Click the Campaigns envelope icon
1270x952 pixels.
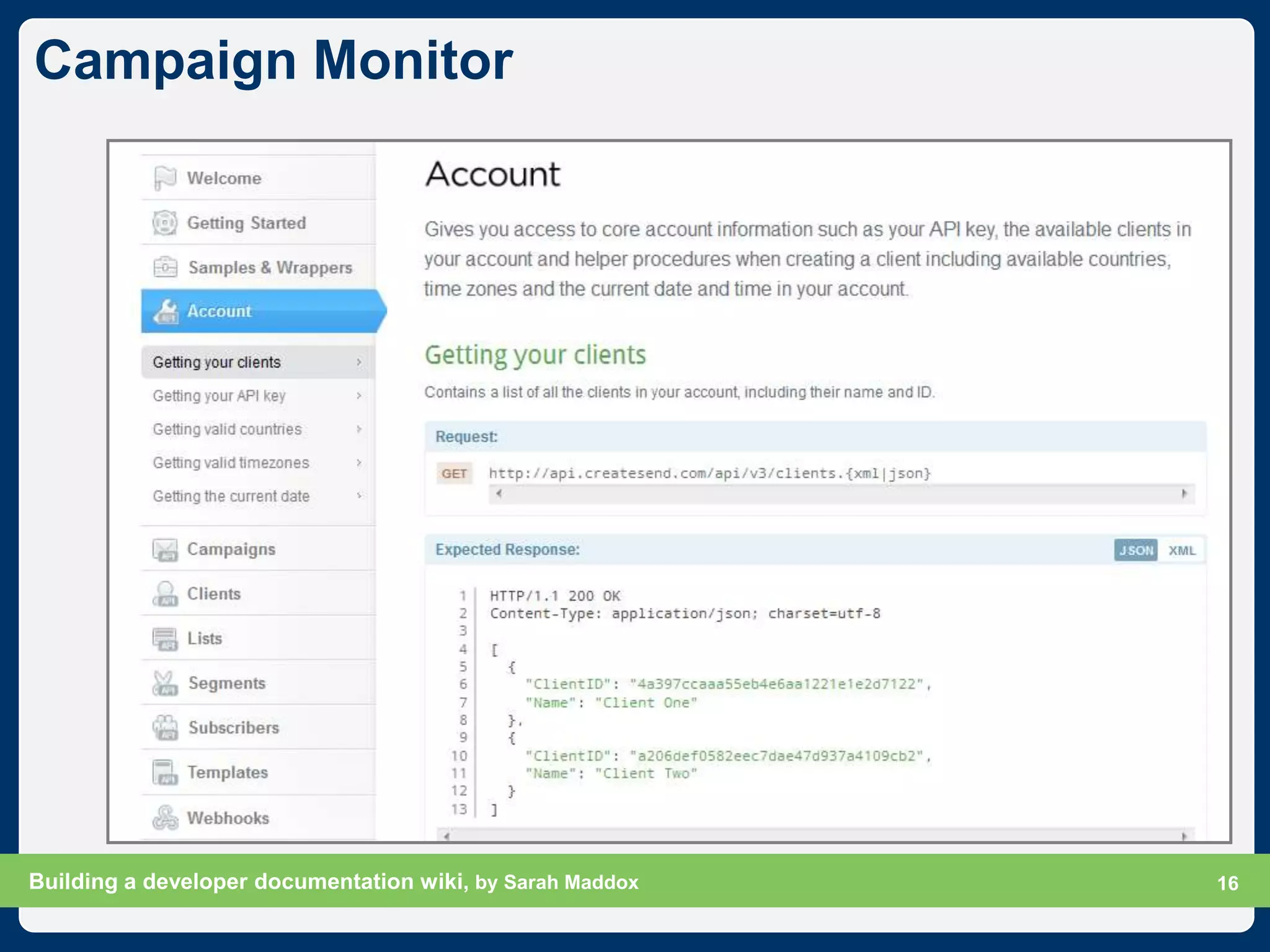pyautogui.click(x=166, y=549)
